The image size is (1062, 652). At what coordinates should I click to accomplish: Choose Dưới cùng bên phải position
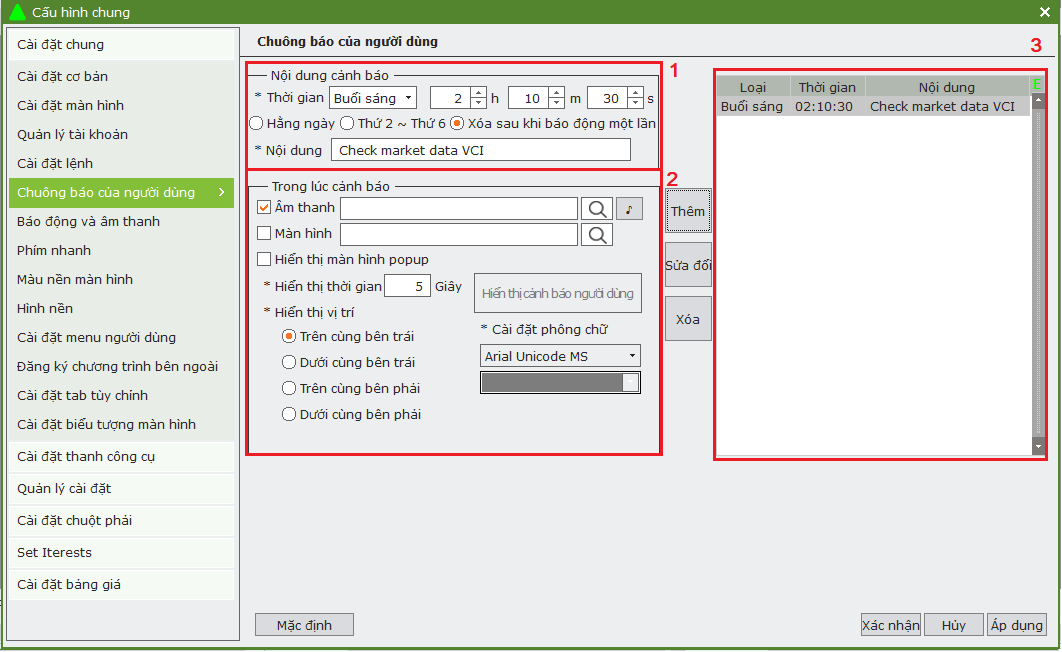click(290, 414)
